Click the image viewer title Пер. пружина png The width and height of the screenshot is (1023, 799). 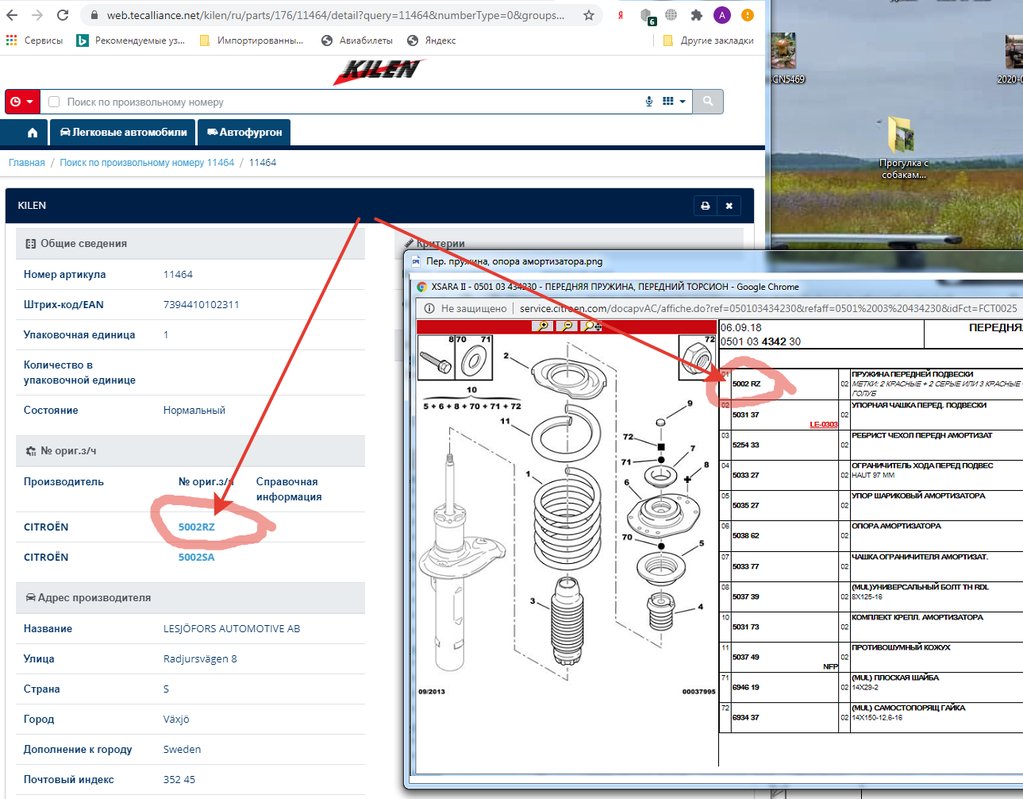(514, 262)
